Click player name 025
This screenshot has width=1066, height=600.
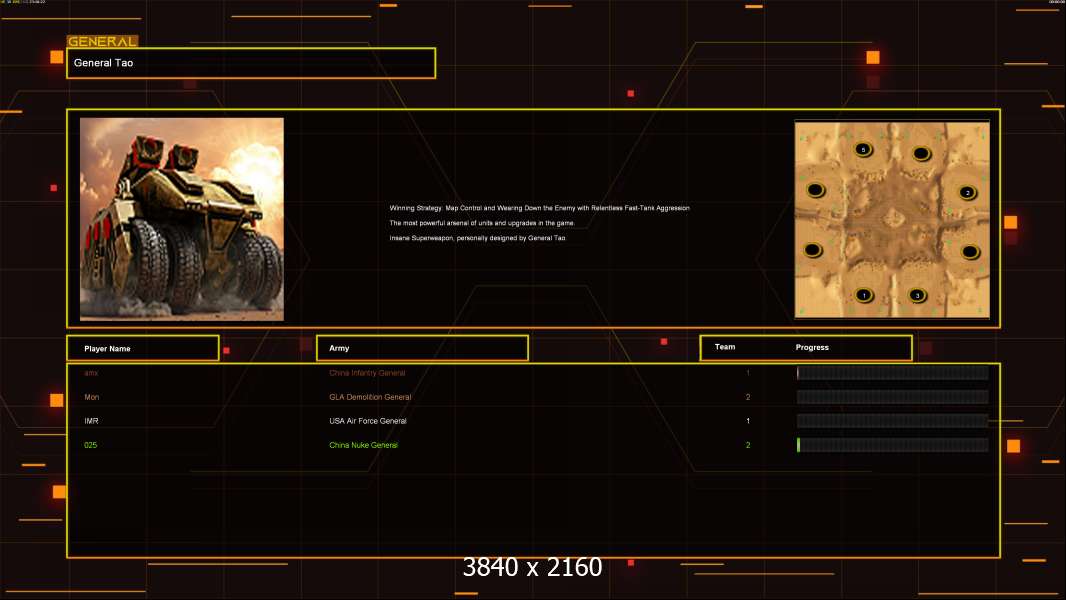(90, 445)
